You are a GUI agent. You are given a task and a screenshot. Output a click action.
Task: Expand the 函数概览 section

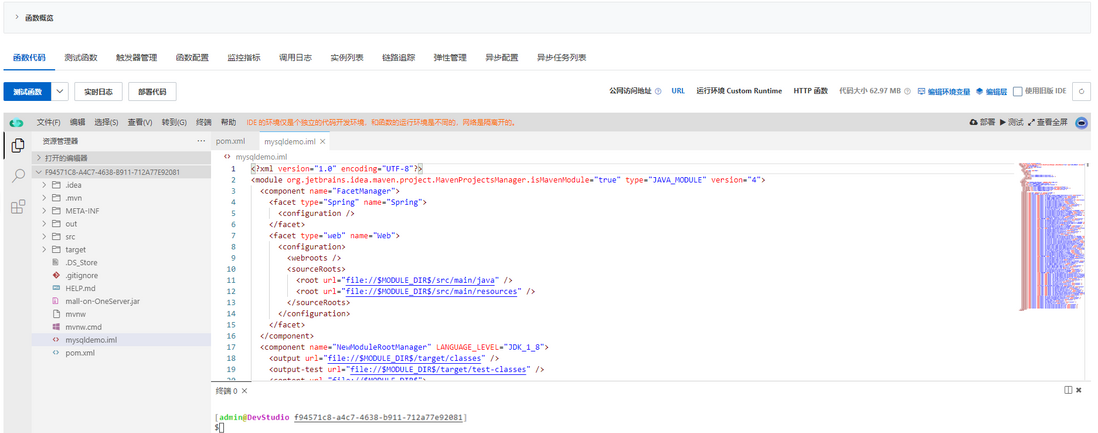click(x=17, y=17)
